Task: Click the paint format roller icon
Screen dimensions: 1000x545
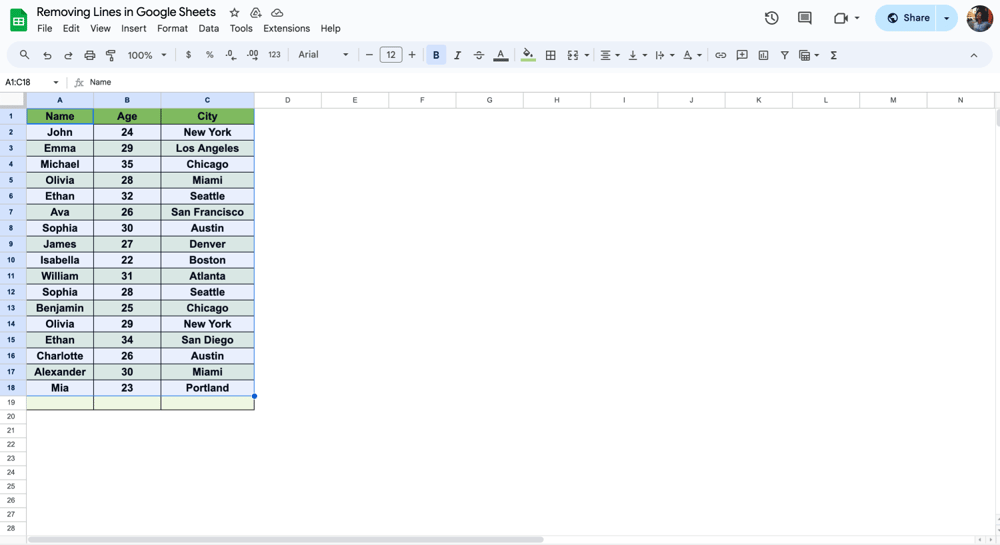Action: click(x=111, y=55)
